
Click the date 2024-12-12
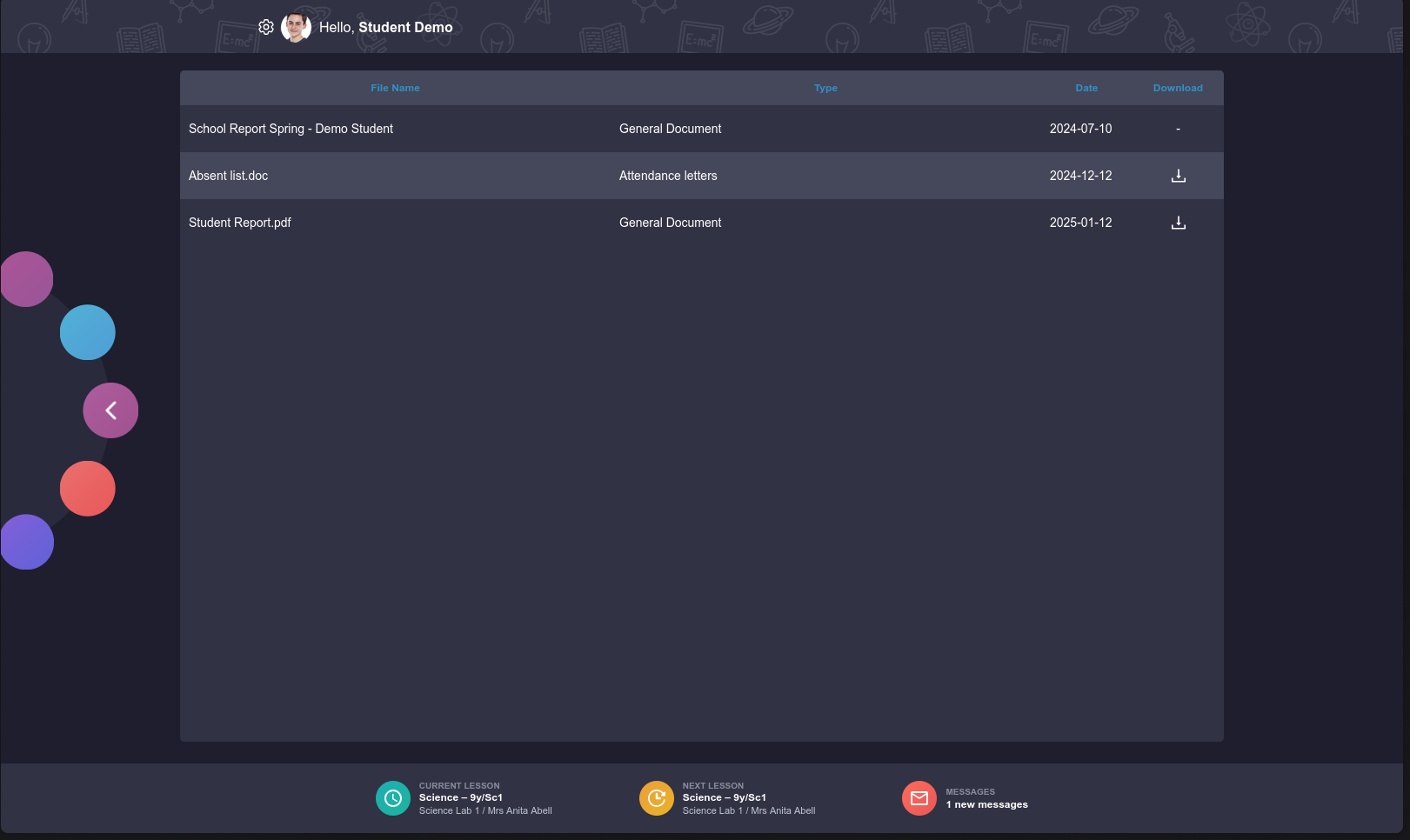point(1080,176)
